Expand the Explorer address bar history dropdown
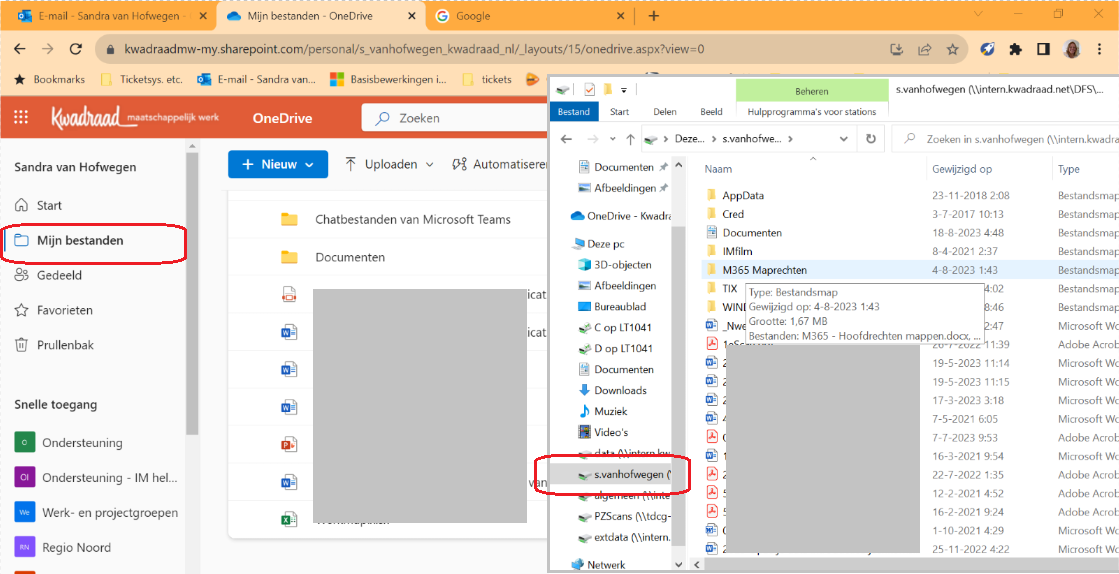Image resolution: width=1119 pixels, height=574 pixels. [844, 139]
